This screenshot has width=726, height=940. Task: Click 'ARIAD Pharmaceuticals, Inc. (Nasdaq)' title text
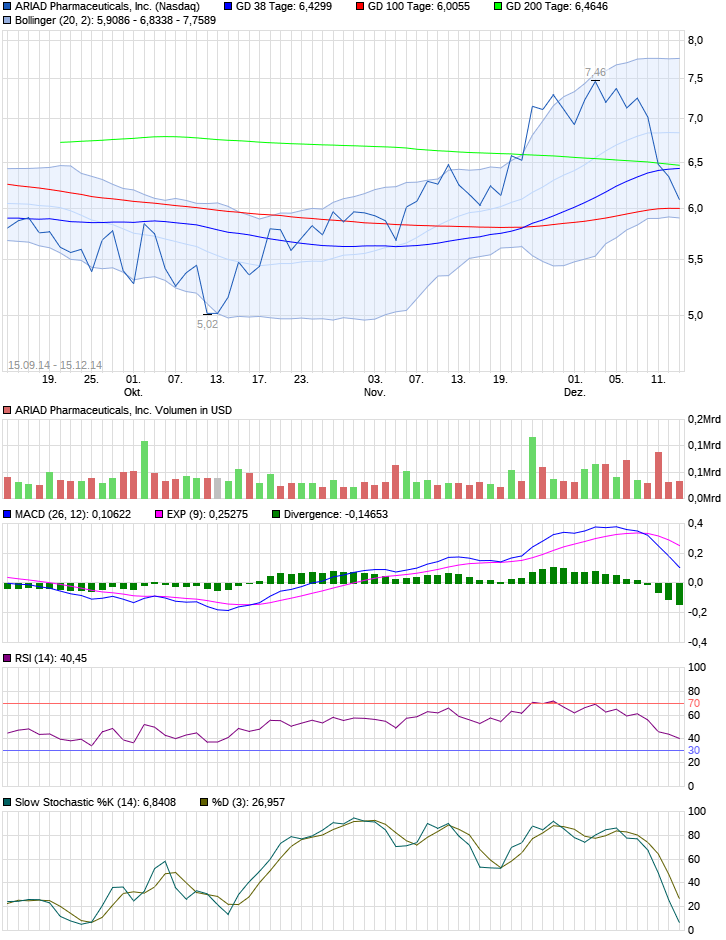pyautogui.click(x=107, y=7)
